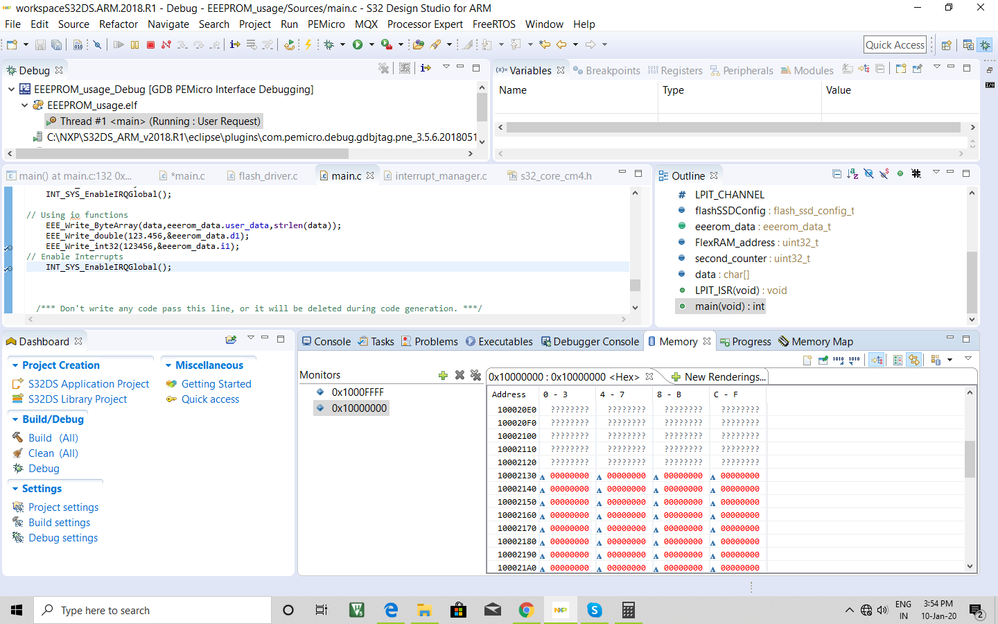Add a new memory monitor
This screenshot has height=624, width=998.
[x=443, y=375]
